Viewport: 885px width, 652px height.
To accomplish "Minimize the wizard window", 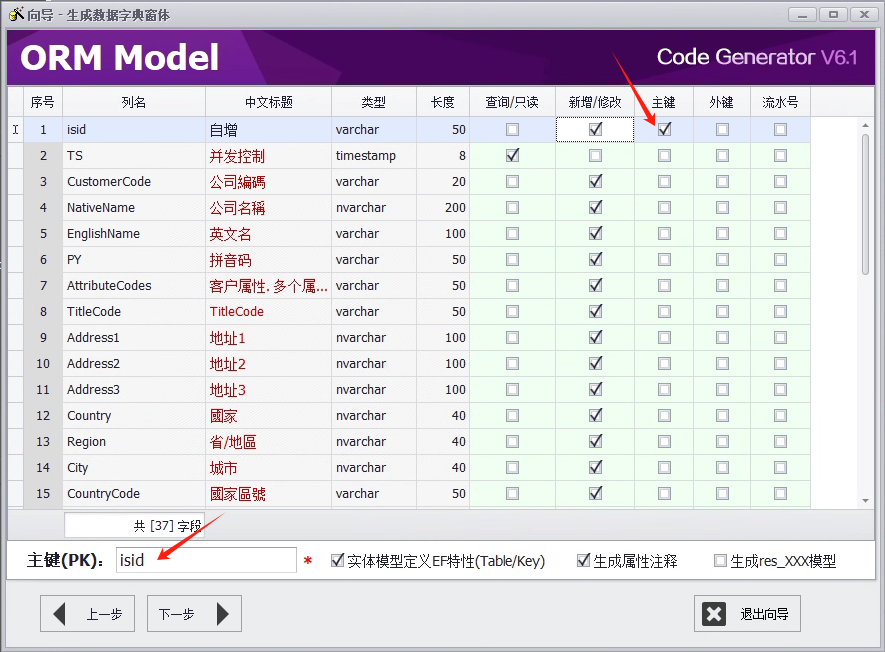I will [802, 15].
